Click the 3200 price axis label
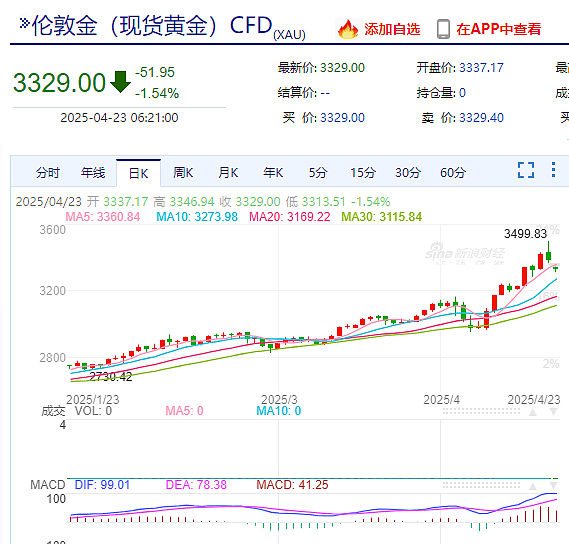 click(x=53, y=291)
